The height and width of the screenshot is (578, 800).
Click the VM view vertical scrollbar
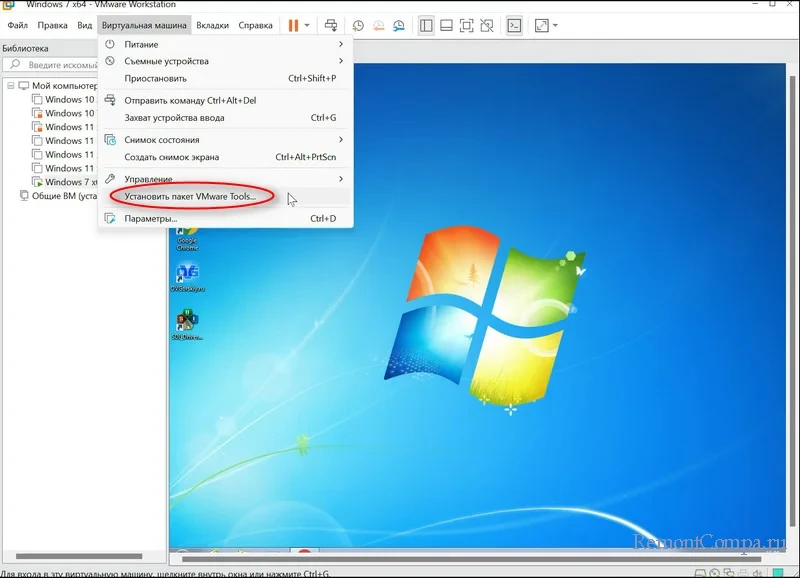[792, 301]
